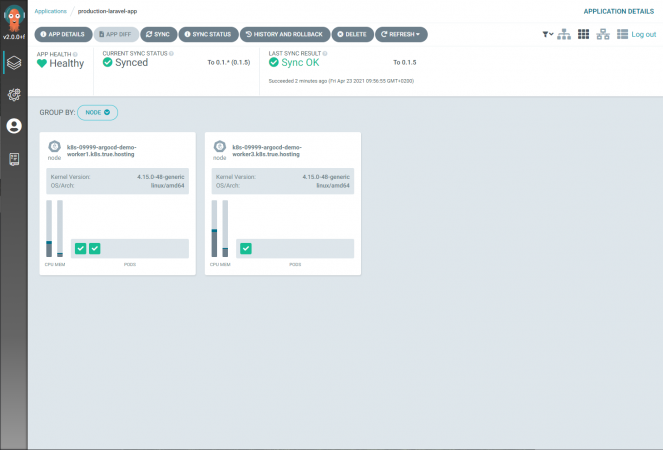
Task: Open the Documentation sidebar icon
Action: pyautogui.click(x=14, y=159)
